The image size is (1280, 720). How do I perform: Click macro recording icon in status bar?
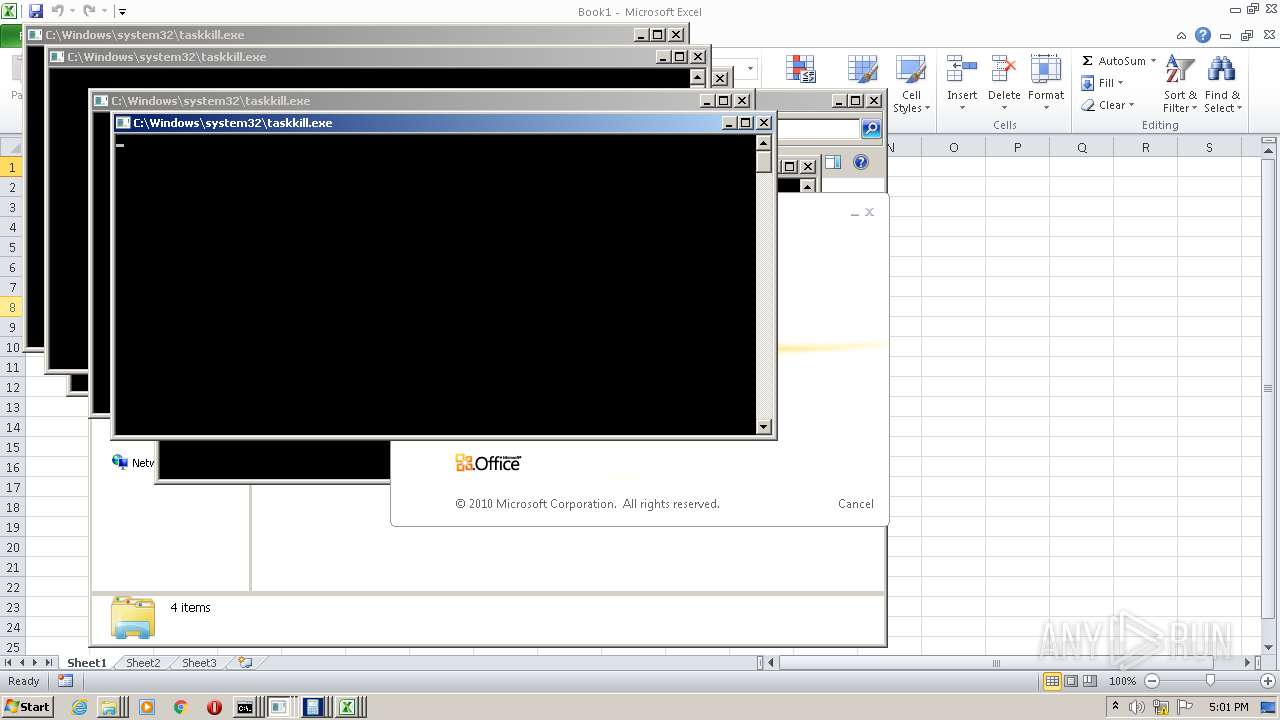pos(65,681)
